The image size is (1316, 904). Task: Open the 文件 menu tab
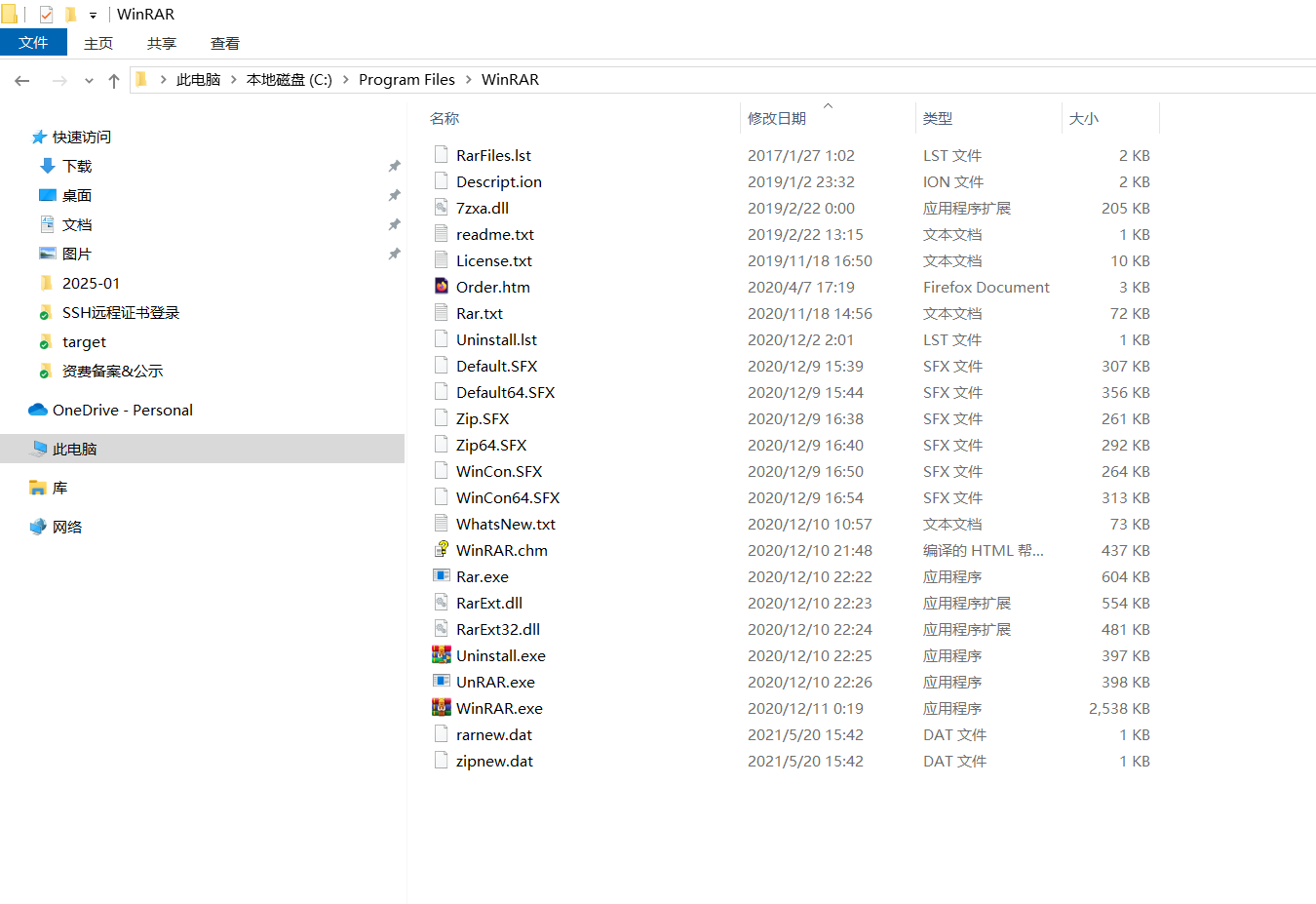(x=33, y=43)
